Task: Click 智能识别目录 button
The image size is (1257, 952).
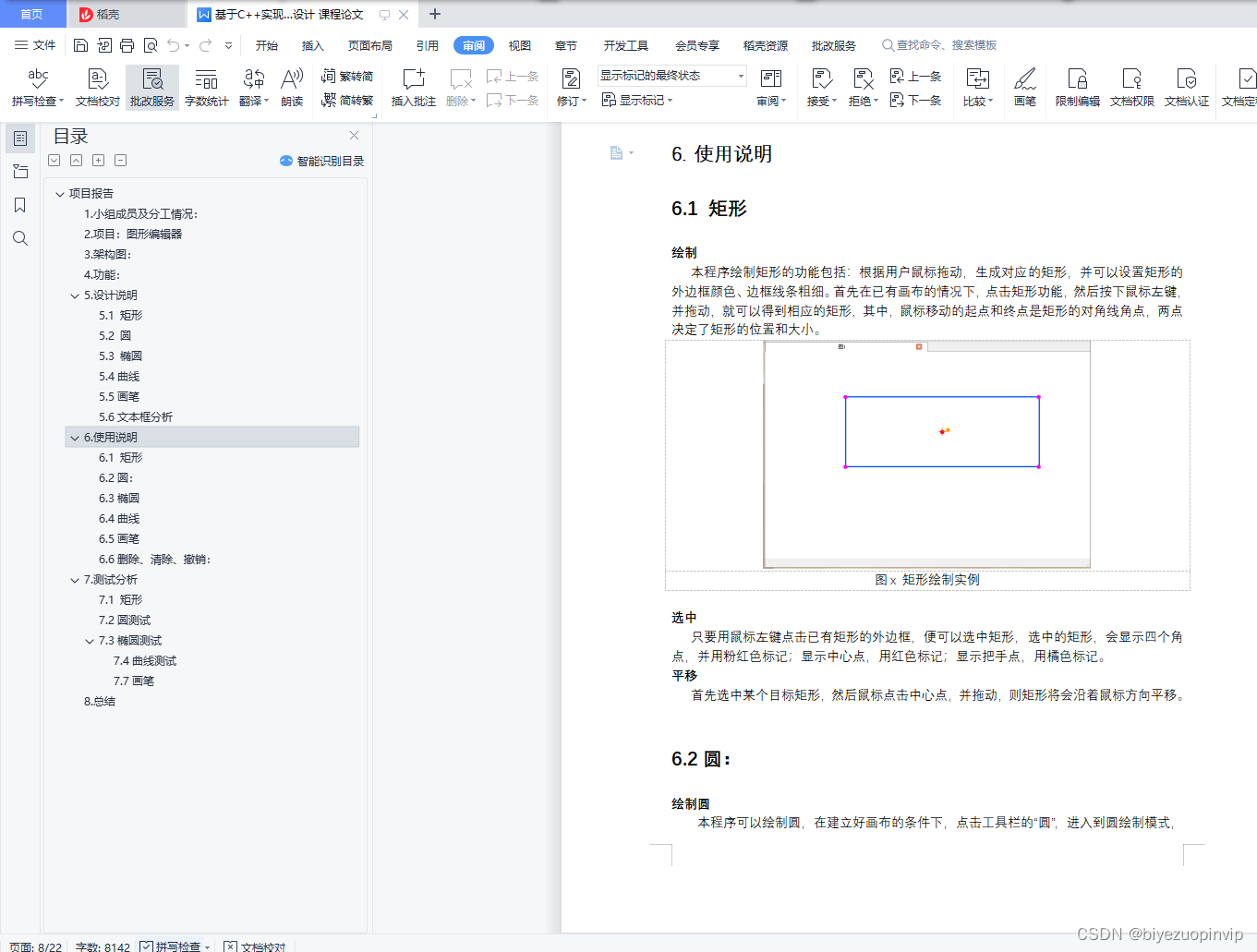Action: [322, 161]
